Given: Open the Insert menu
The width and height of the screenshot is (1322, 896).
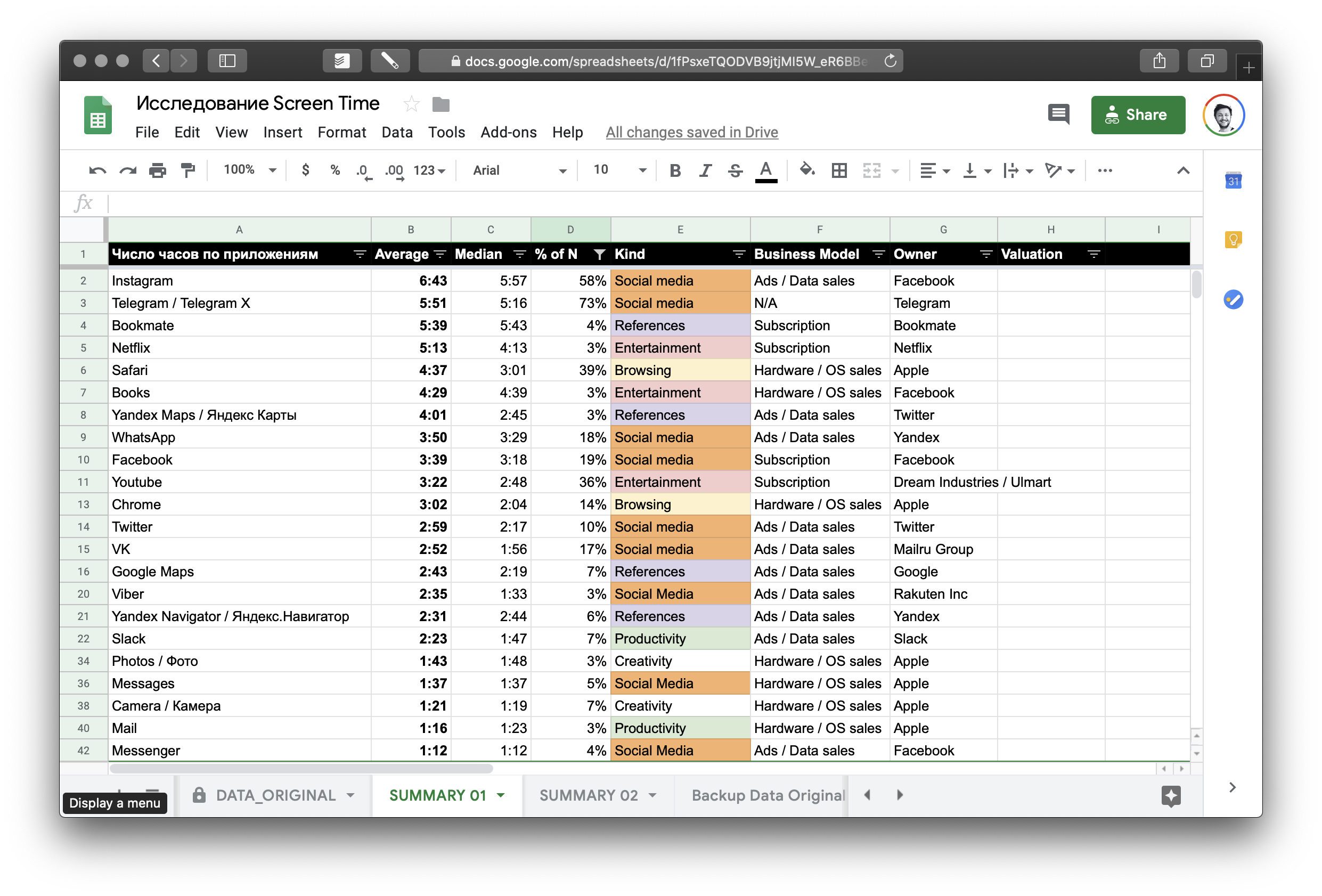Looking at the screenshot, I should point(282,132).
